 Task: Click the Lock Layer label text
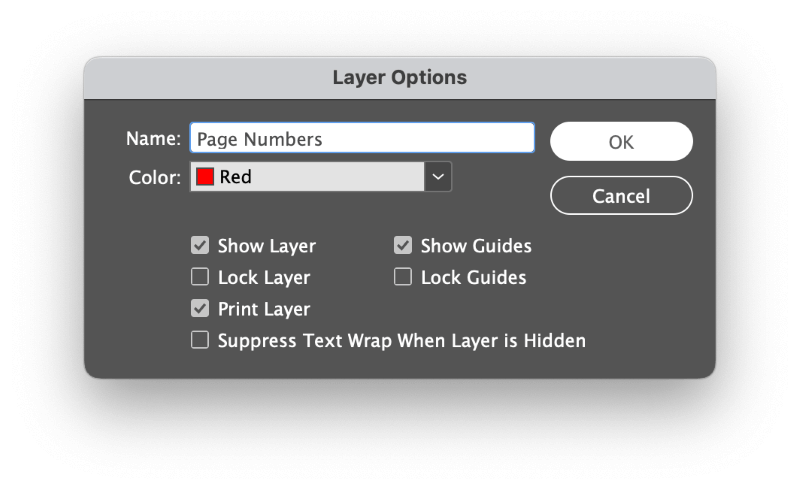click(x=264, y=278)
